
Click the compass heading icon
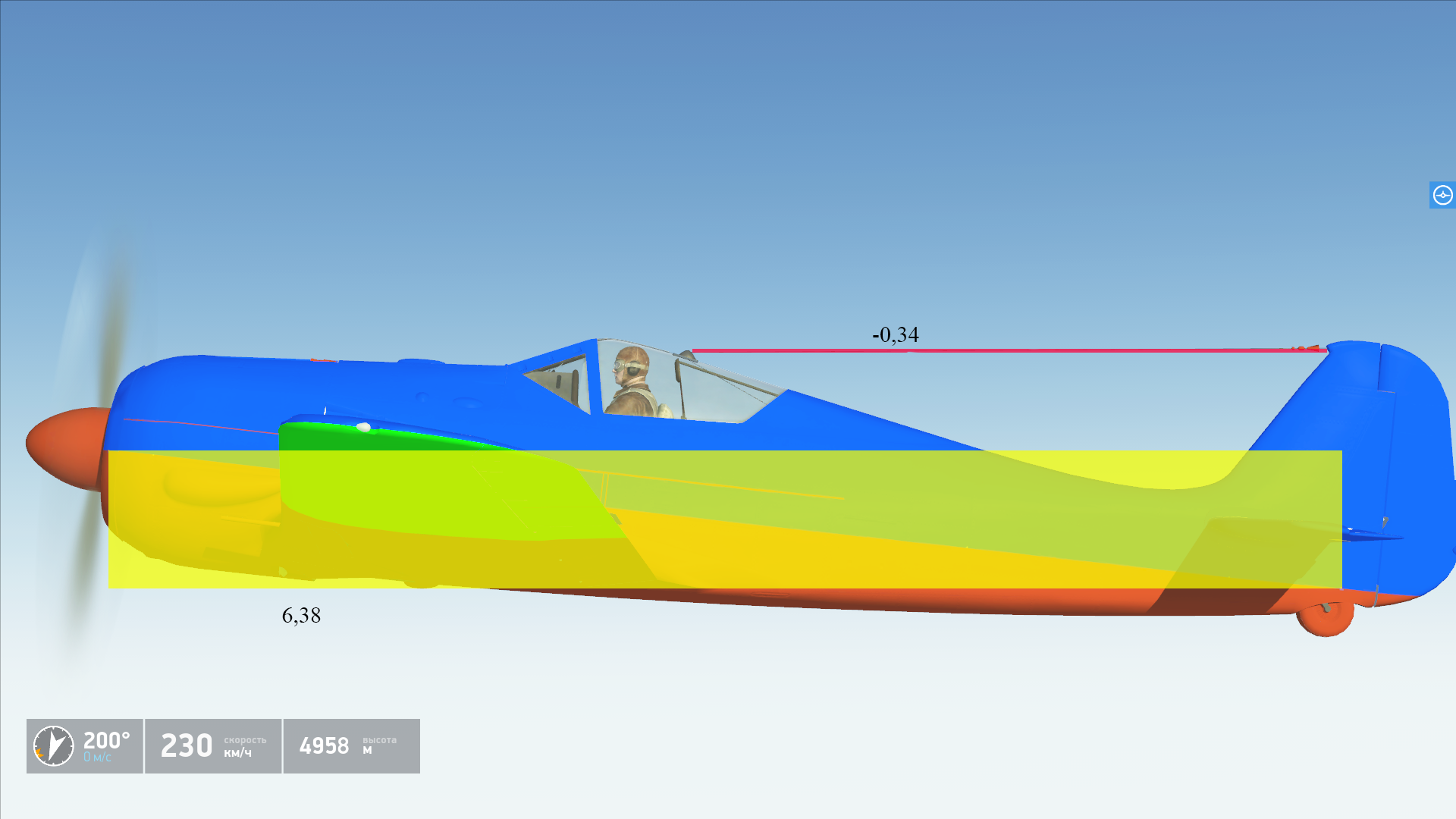pyautogui.click(x=54, y=746)
